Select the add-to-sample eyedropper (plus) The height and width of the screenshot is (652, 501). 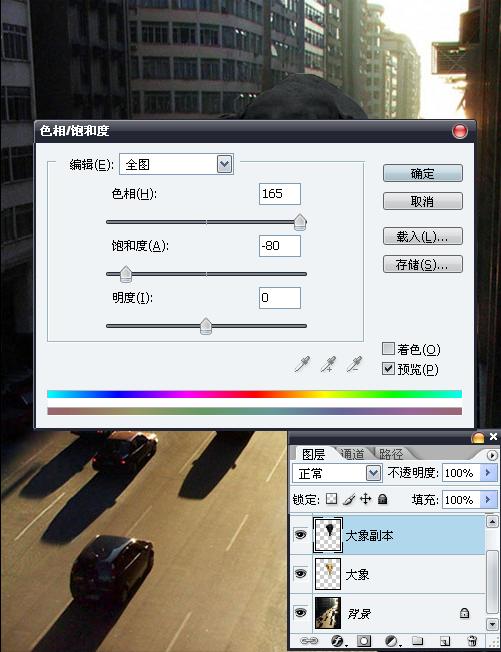tap(328, 363)
